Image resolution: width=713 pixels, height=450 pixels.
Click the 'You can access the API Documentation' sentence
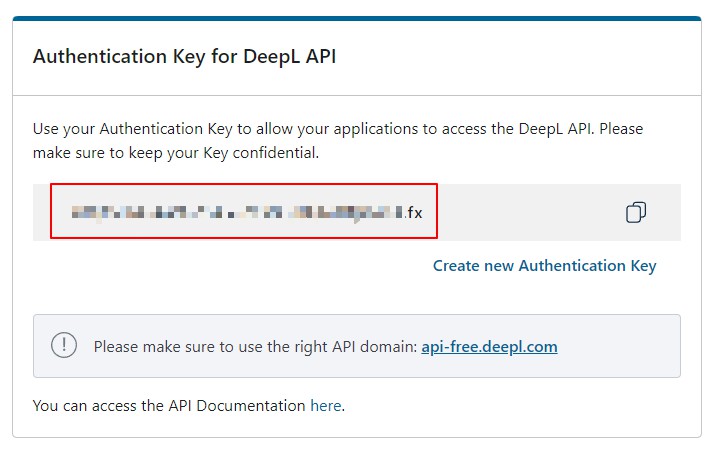point(169,405)
